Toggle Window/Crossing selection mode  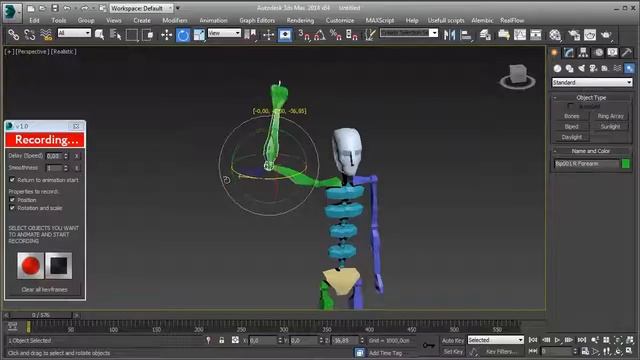148,35
